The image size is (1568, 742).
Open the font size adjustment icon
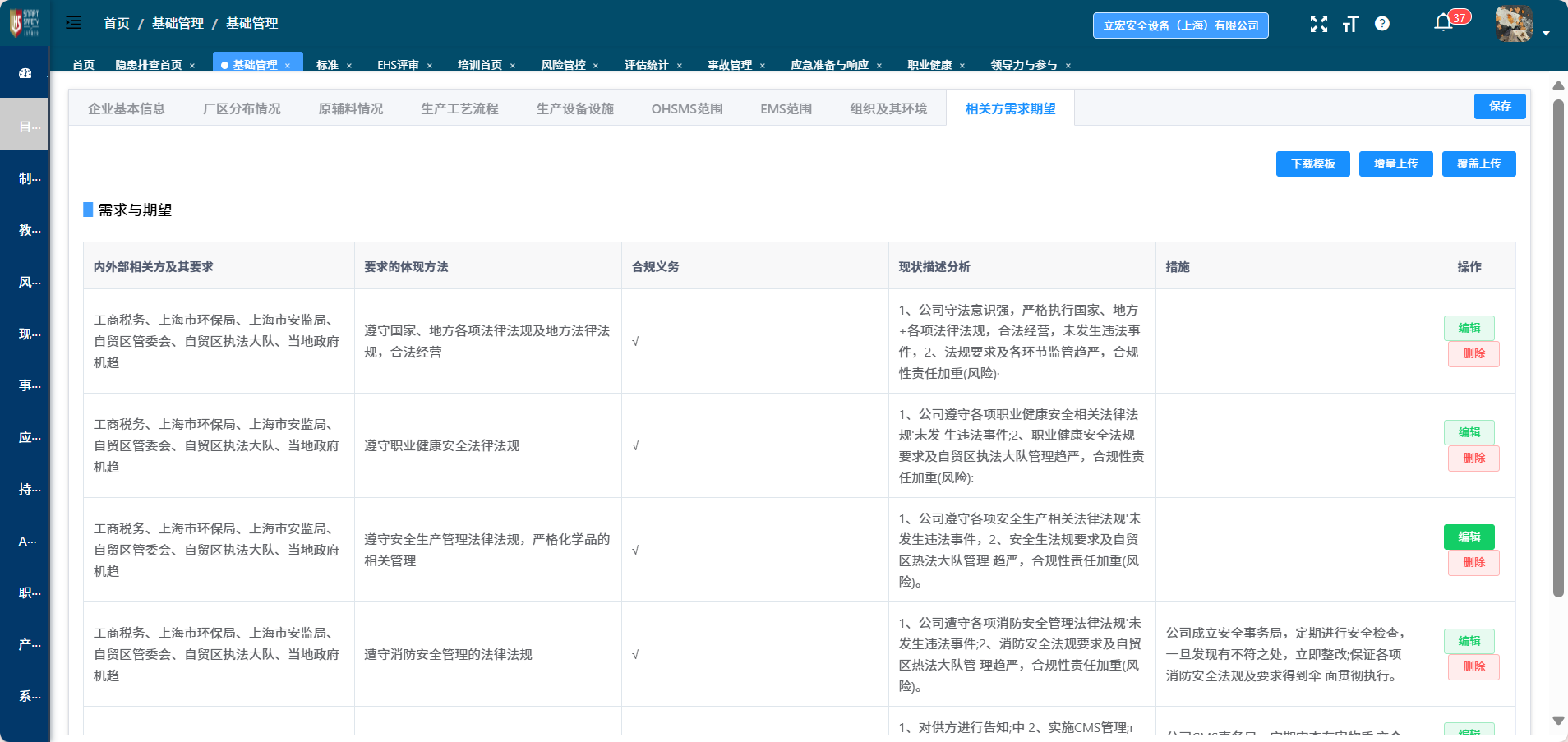(x=1351, y=24)
